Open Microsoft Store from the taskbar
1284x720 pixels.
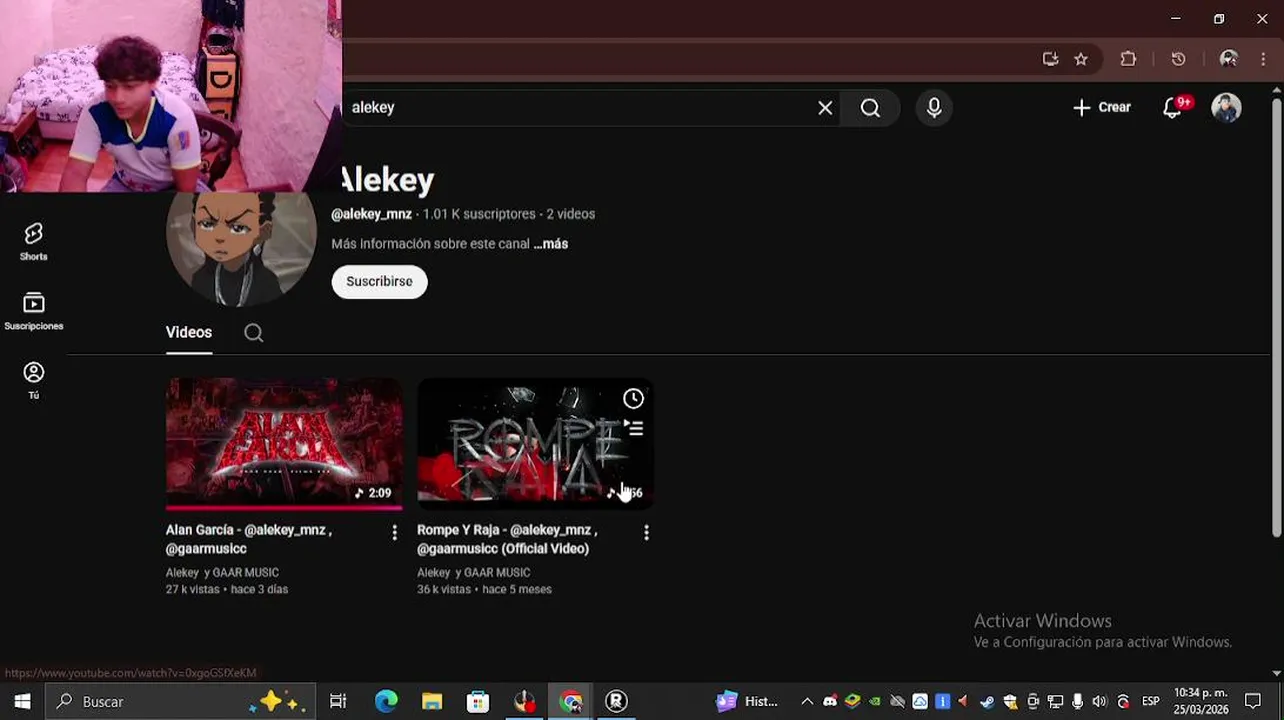(x=478, y=702)
